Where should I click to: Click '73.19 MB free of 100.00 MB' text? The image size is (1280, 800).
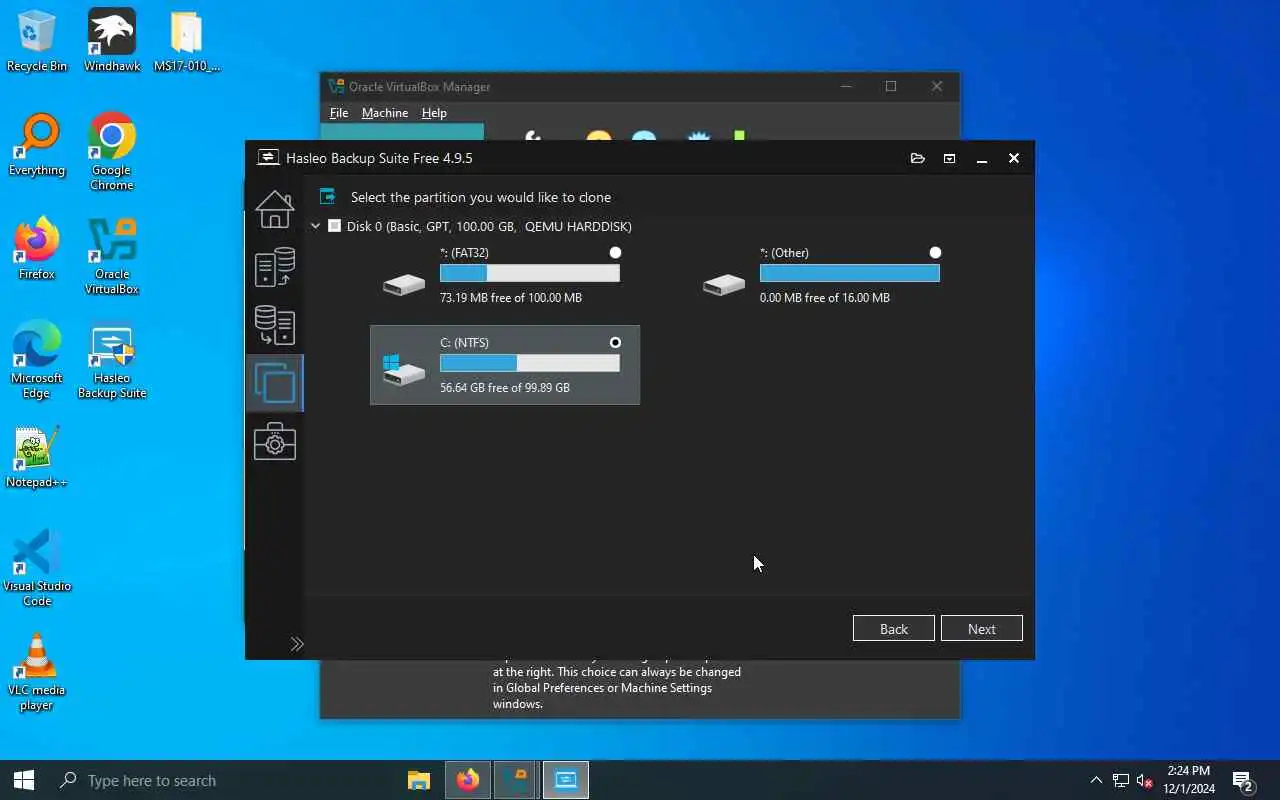pyautogui.click(x=511, y=298)
